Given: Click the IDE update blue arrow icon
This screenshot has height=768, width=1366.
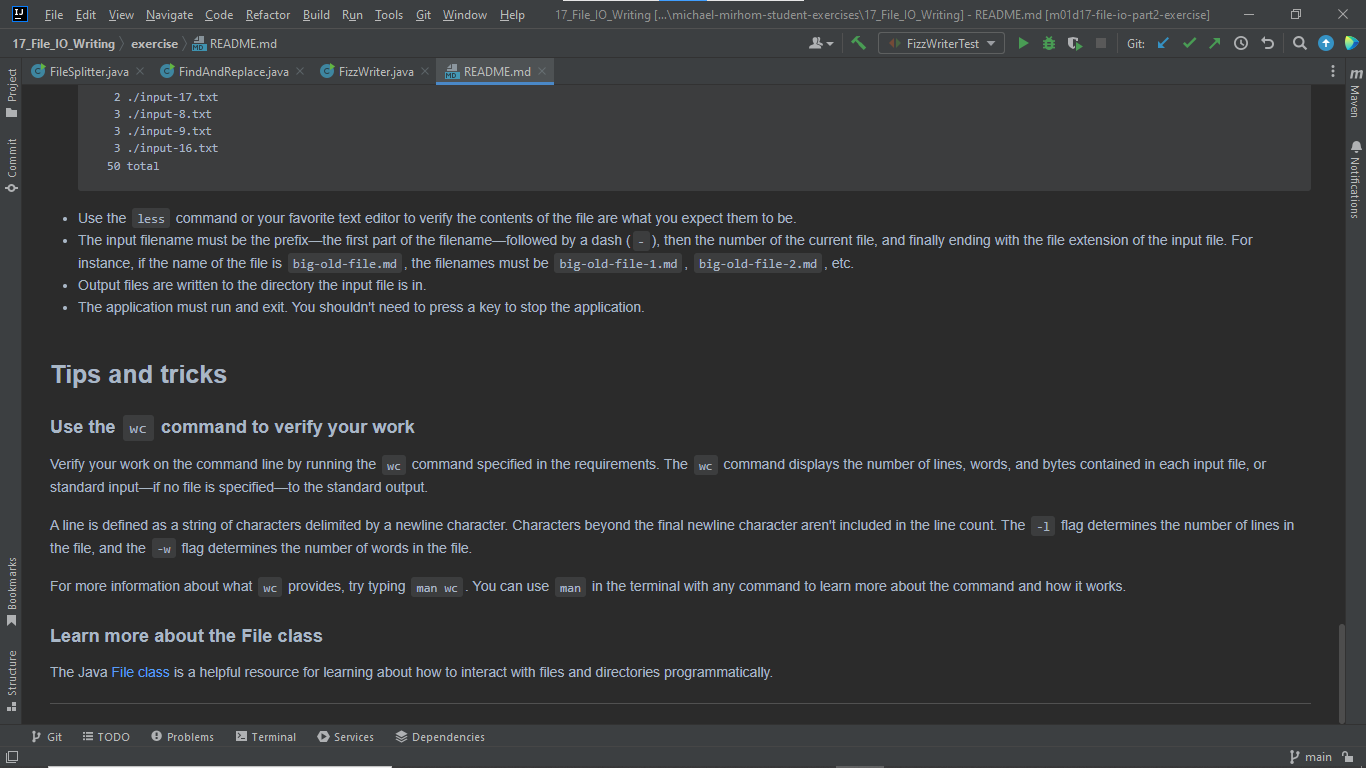Looking at the screenshot, I should click(x=1326, y=43).
